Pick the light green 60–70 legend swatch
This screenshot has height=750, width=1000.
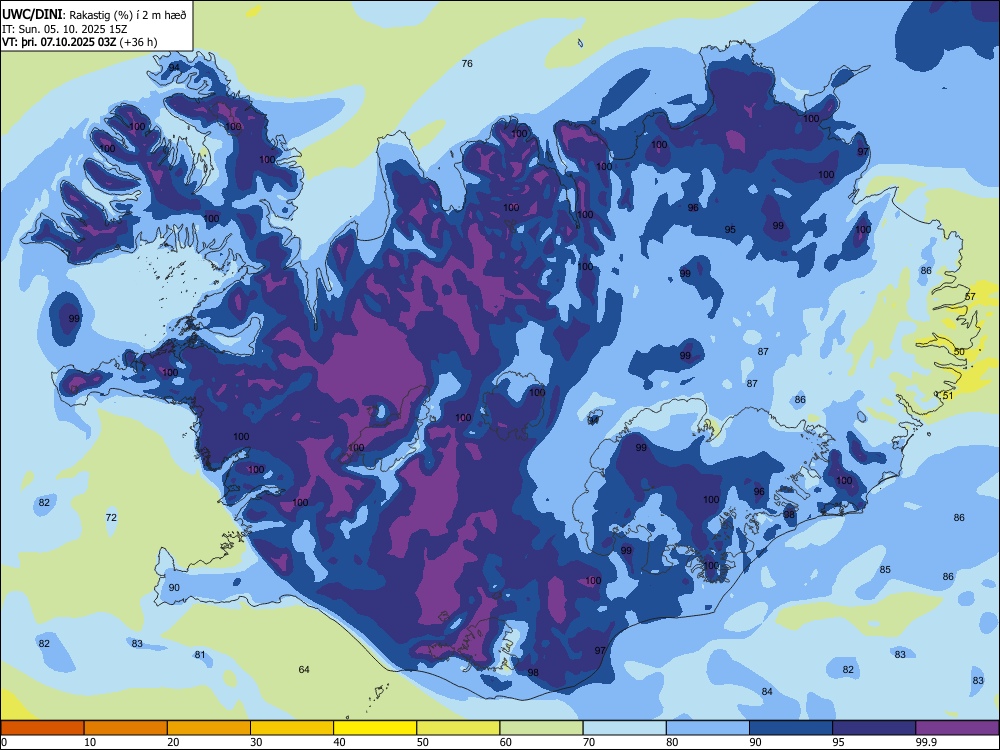[541, 728]
